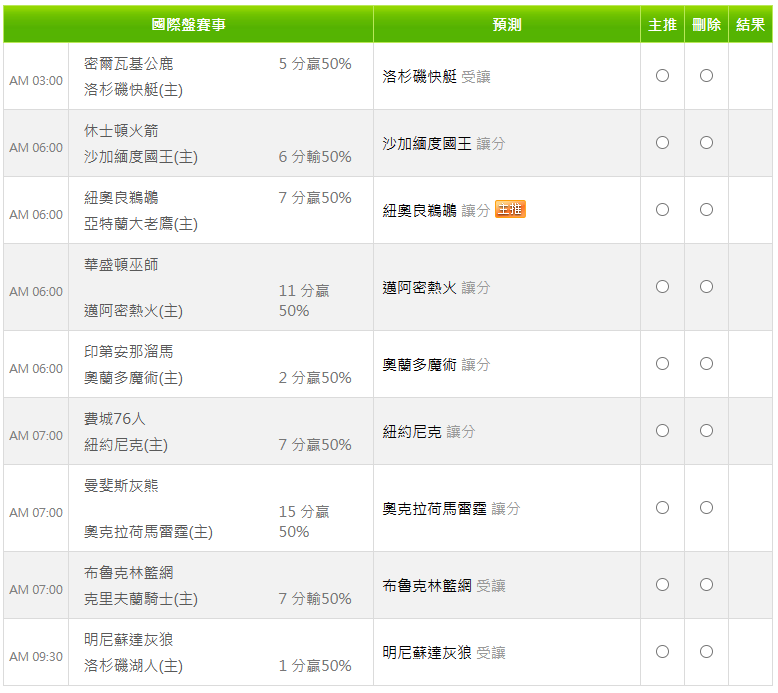778x693 pixels.
Task: Click team name 亞特蘭大老鷹(主)
Action: (x=141, y=224)
